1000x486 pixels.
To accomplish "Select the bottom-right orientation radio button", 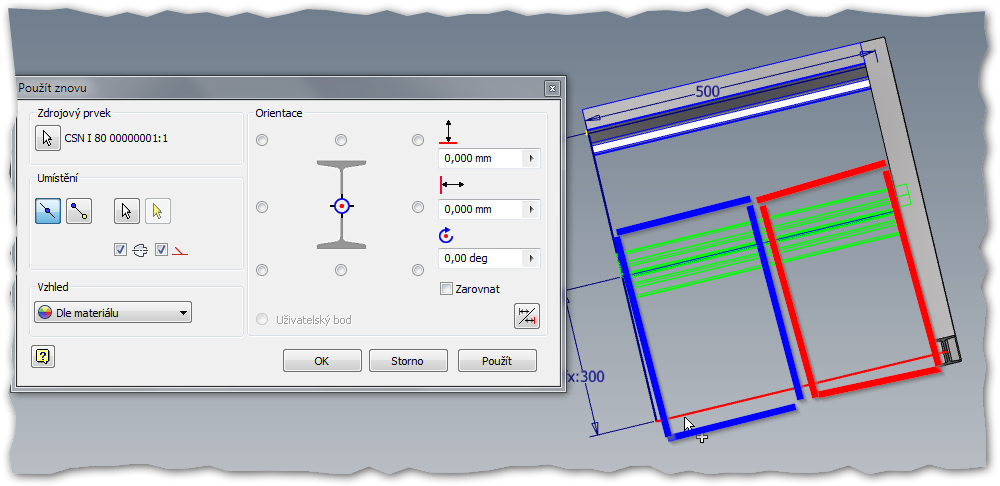I will tap(418, 270).
